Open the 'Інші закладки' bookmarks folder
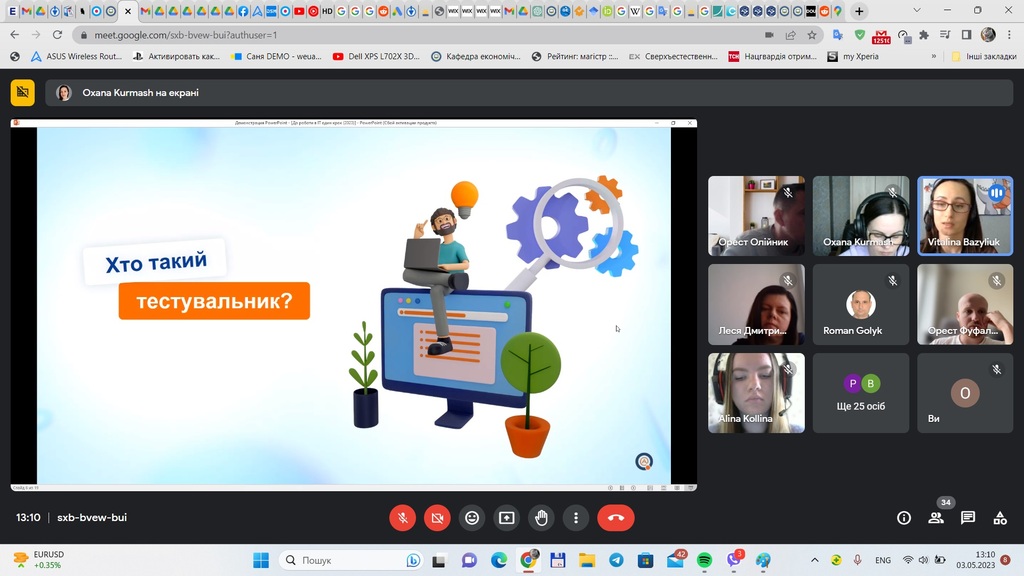 tap(984, 57)
